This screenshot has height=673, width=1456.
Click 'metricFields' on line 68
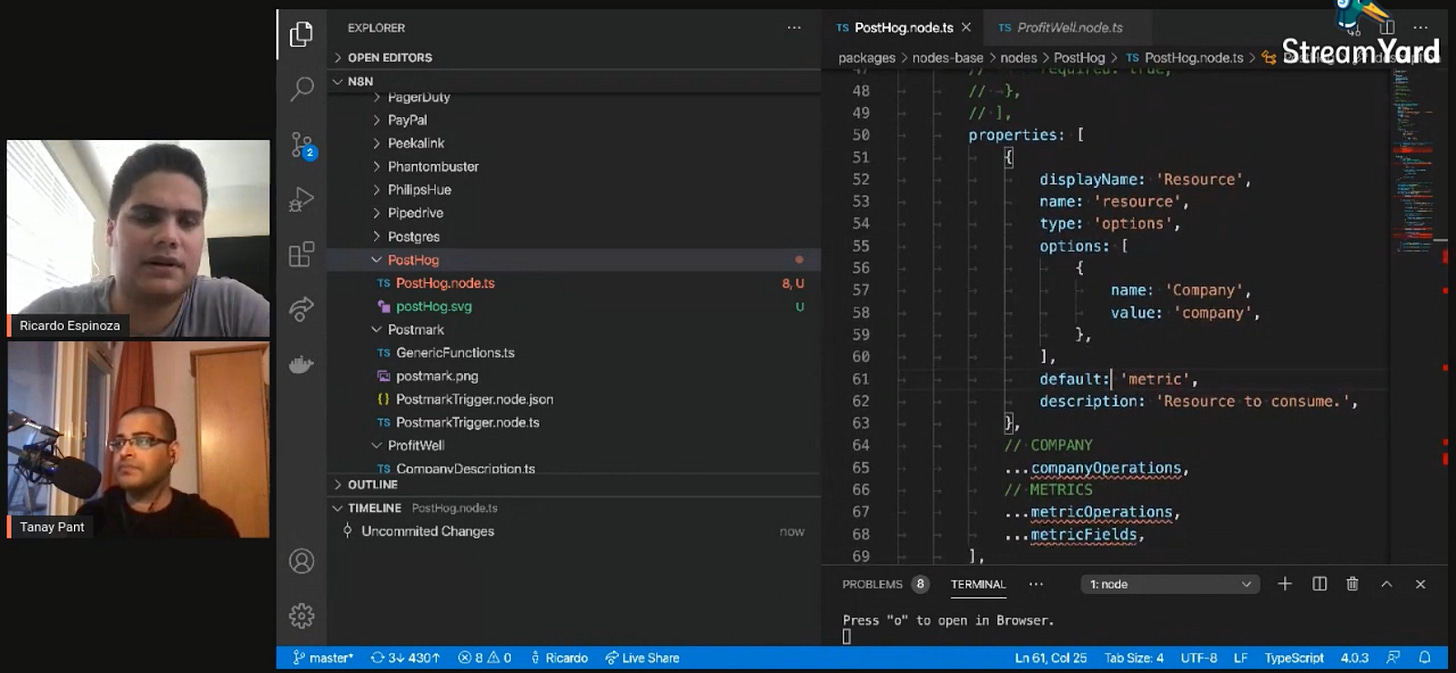click(1084, 535)
